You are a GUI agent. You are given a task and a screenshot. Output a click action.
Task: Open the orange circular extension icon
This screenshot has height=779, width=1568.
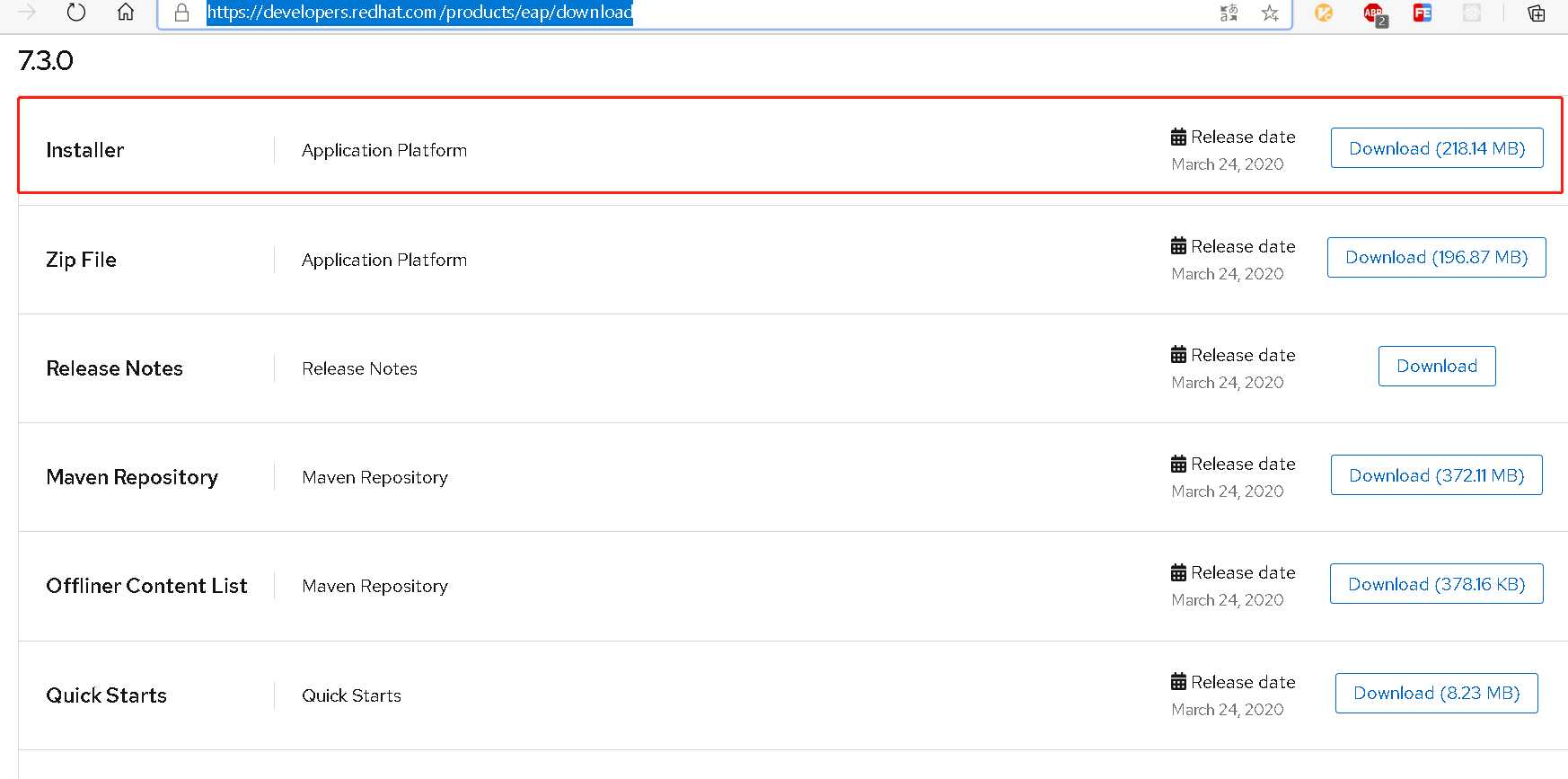(x=1324, y=13)
